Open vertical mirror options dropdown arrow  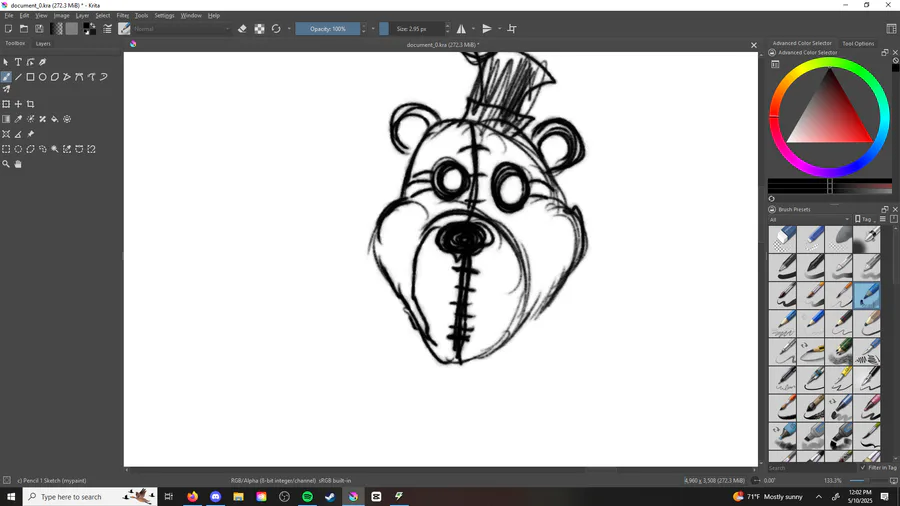pos(499,29)
